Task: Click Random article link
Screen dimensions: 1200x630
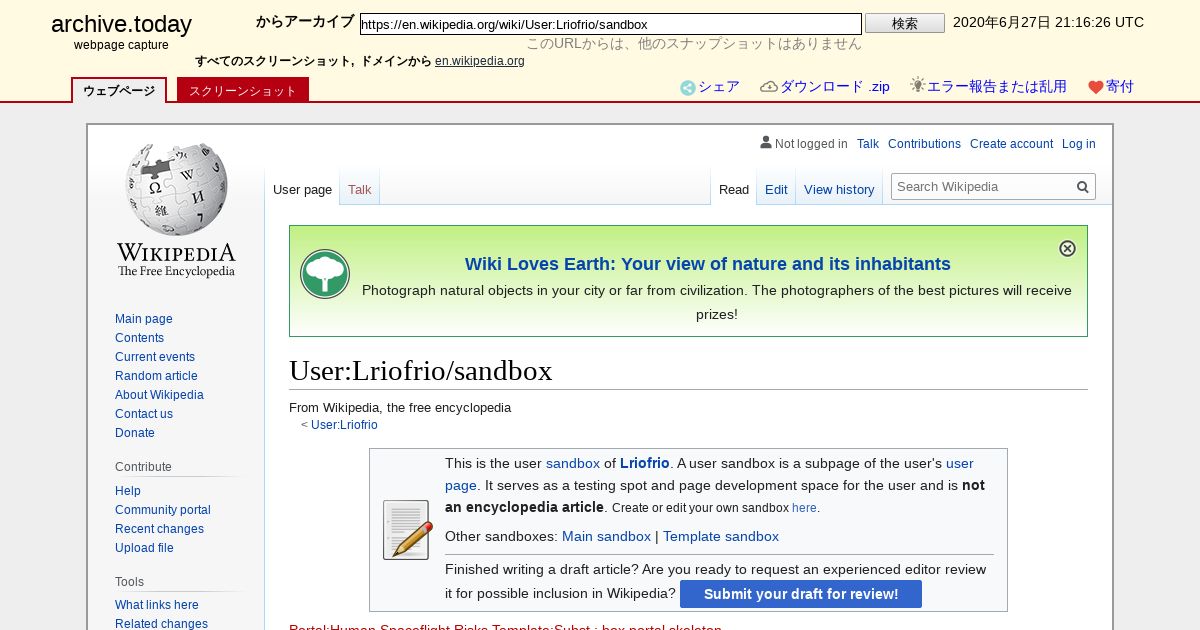Action: 156,376
